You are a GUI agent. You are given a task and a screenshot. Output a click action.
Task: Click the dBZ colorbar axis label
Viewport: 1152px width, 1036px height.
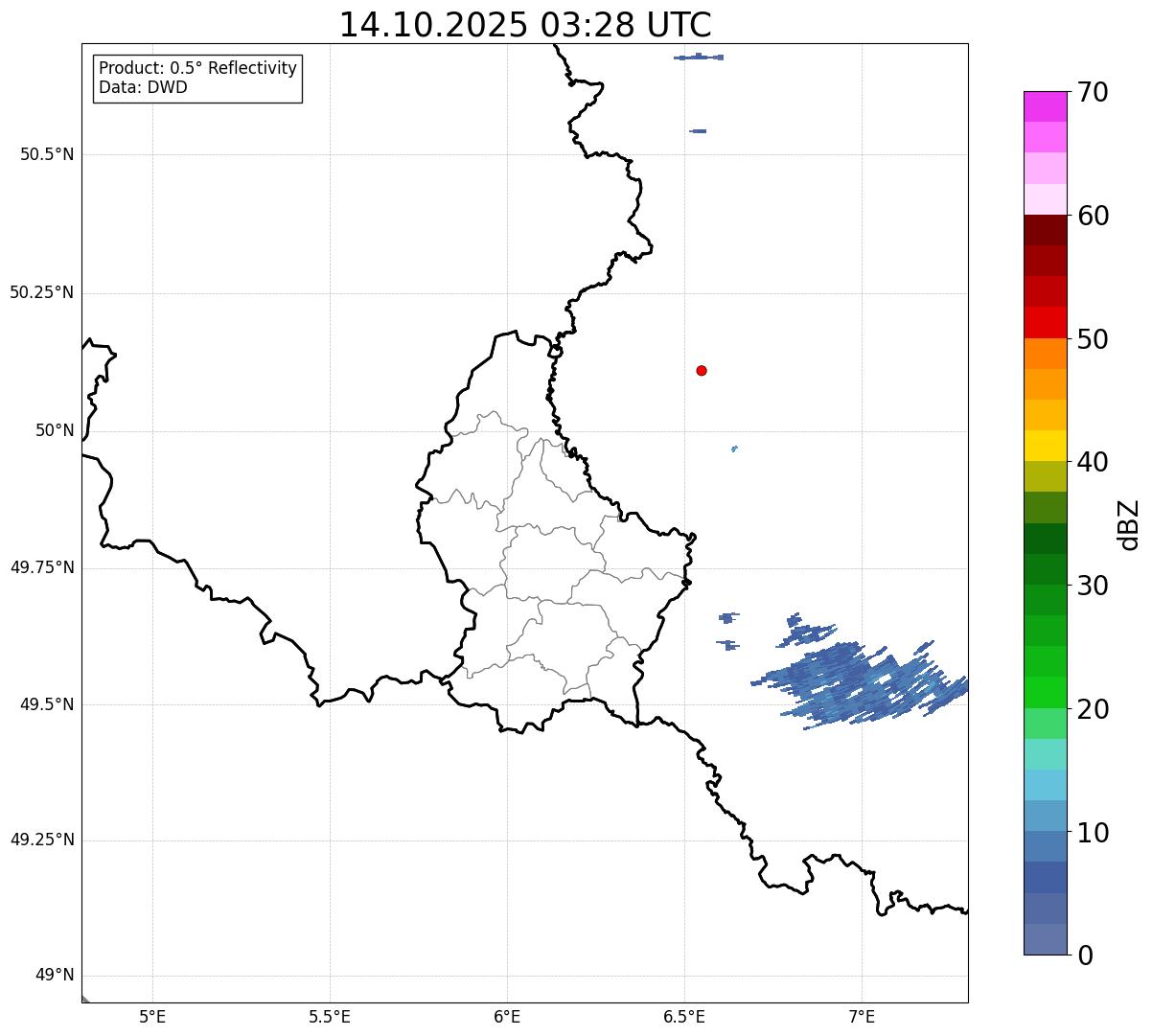(x=1129, y=523)
